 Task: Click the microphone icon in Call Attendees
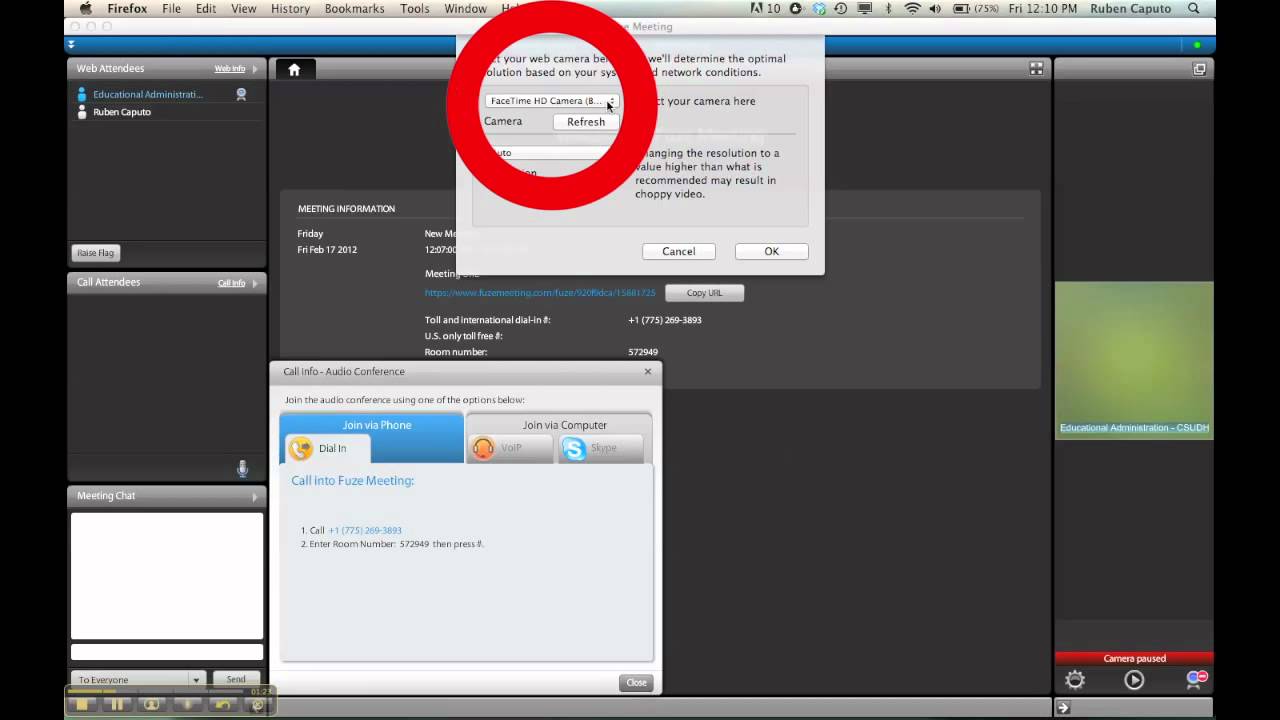(x=242, y=469)
